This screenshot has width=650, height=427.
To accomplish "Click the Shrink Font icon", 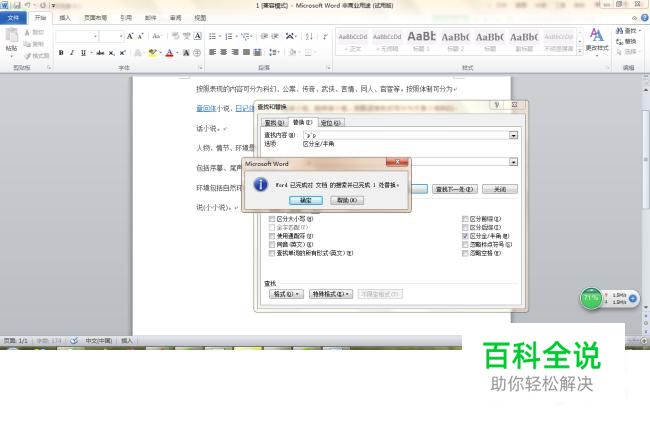I will (141, 36).
